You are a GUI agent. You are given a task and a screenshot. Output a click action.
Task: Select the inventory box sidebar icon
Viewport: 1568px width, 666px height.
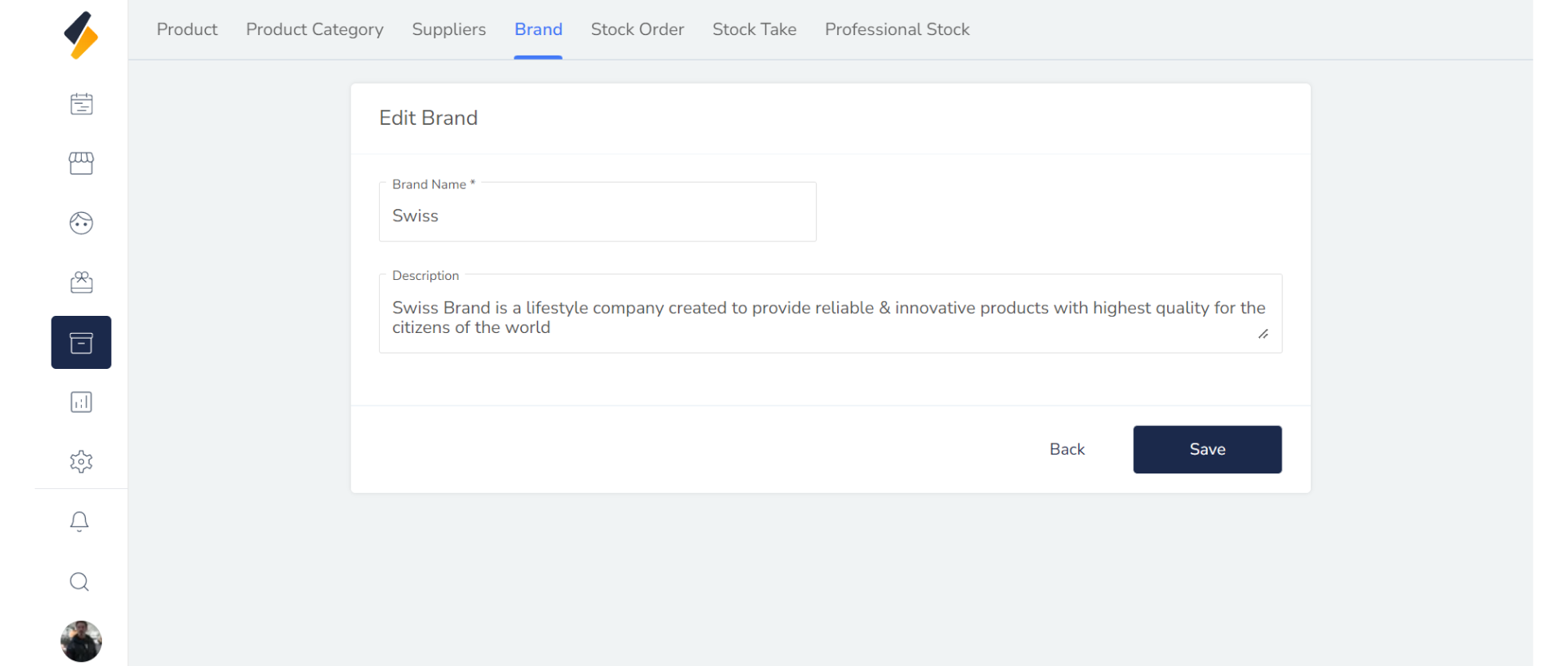(x=81, y=343)
